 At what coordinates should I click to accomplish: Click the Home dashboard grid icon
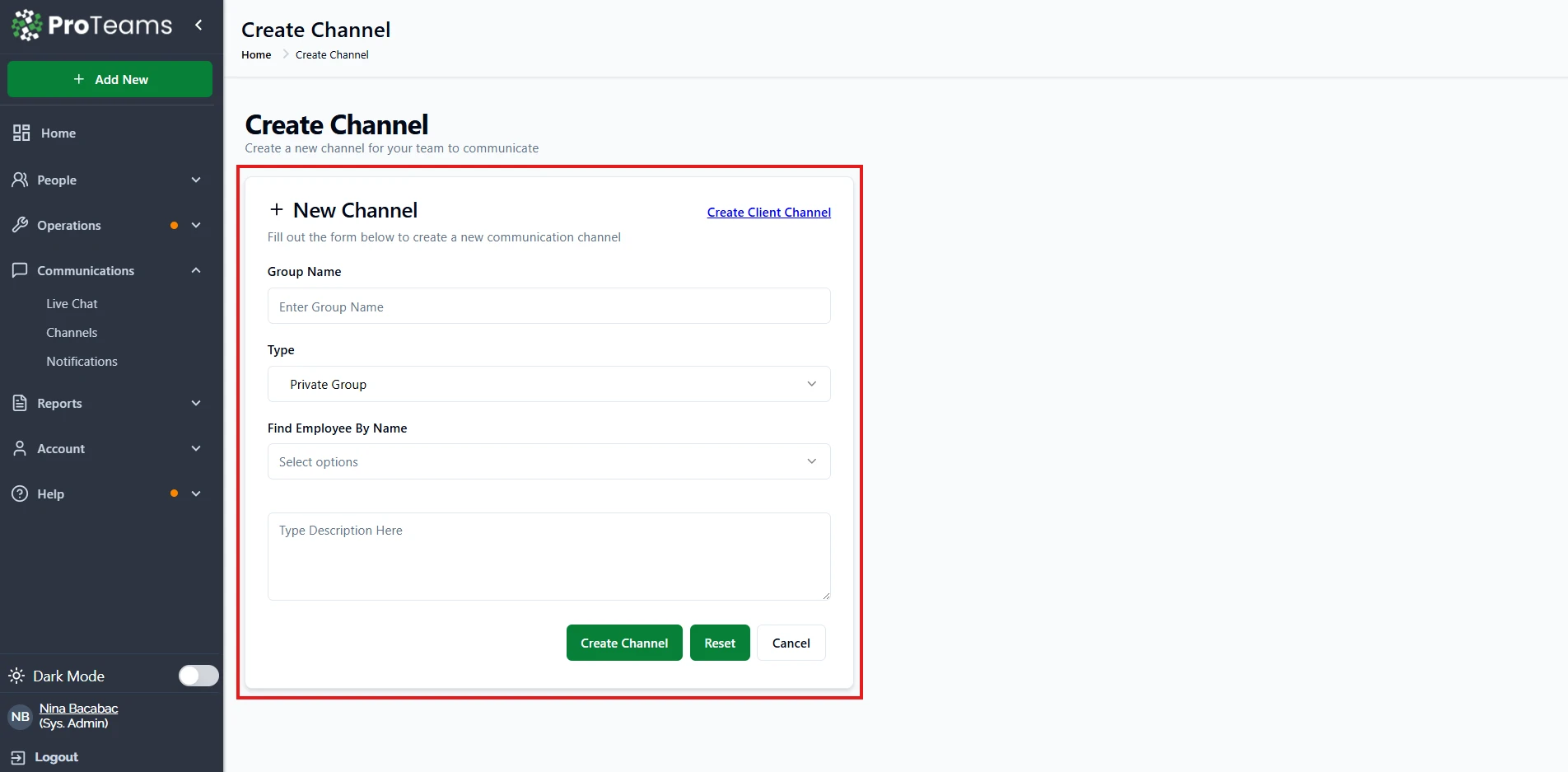(x=21, y=133)
